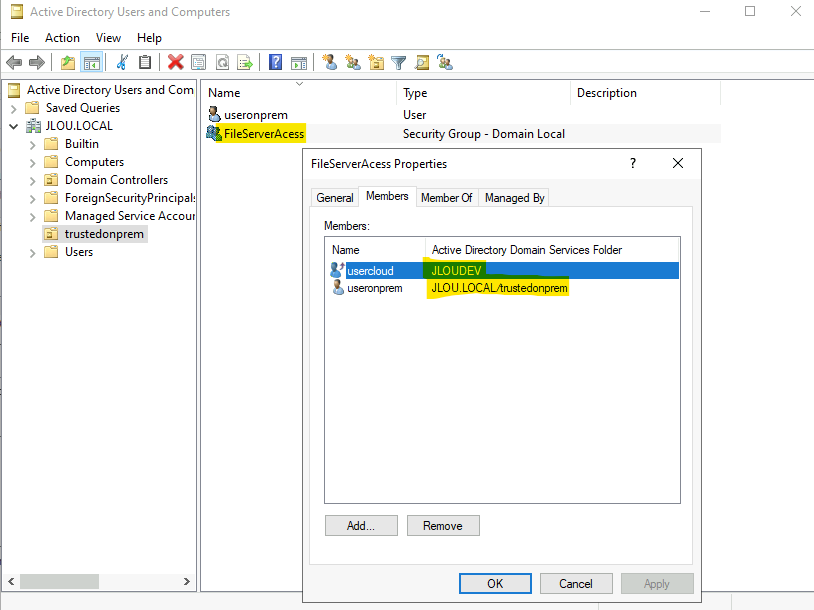The height and width of the screenshot is (610, 814).
Task: Click the Back arrow in the toolbar
Action: coord(14,63)
